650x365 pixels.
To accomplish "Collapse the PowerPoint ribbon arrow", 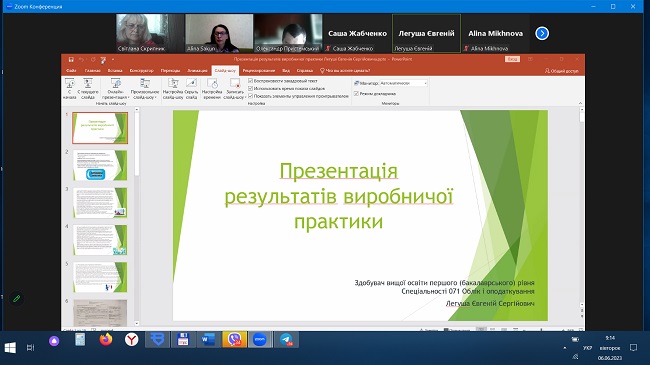I will point(580,103).
